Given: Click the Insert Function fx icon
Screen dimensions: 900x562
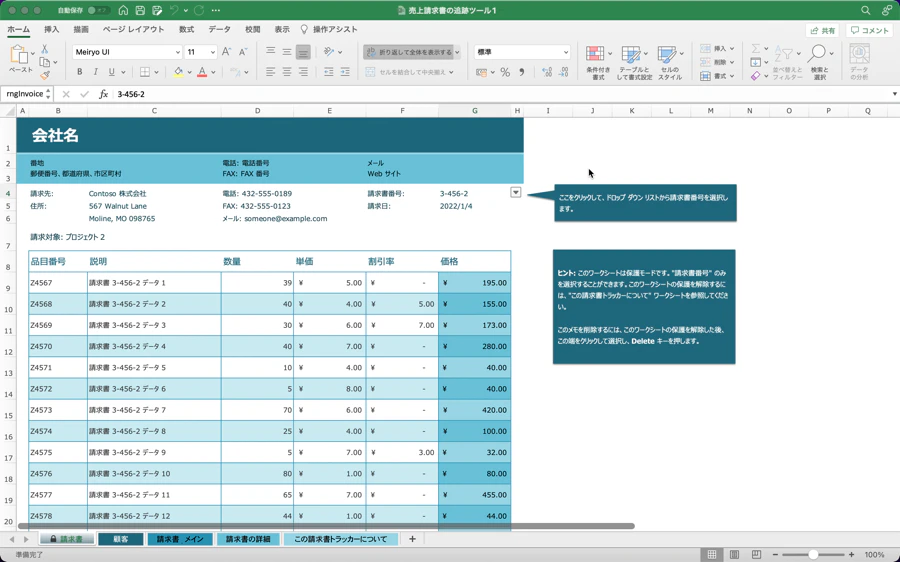Looking at the screenshot, I should pyautogui.click(x=103, y=94).
